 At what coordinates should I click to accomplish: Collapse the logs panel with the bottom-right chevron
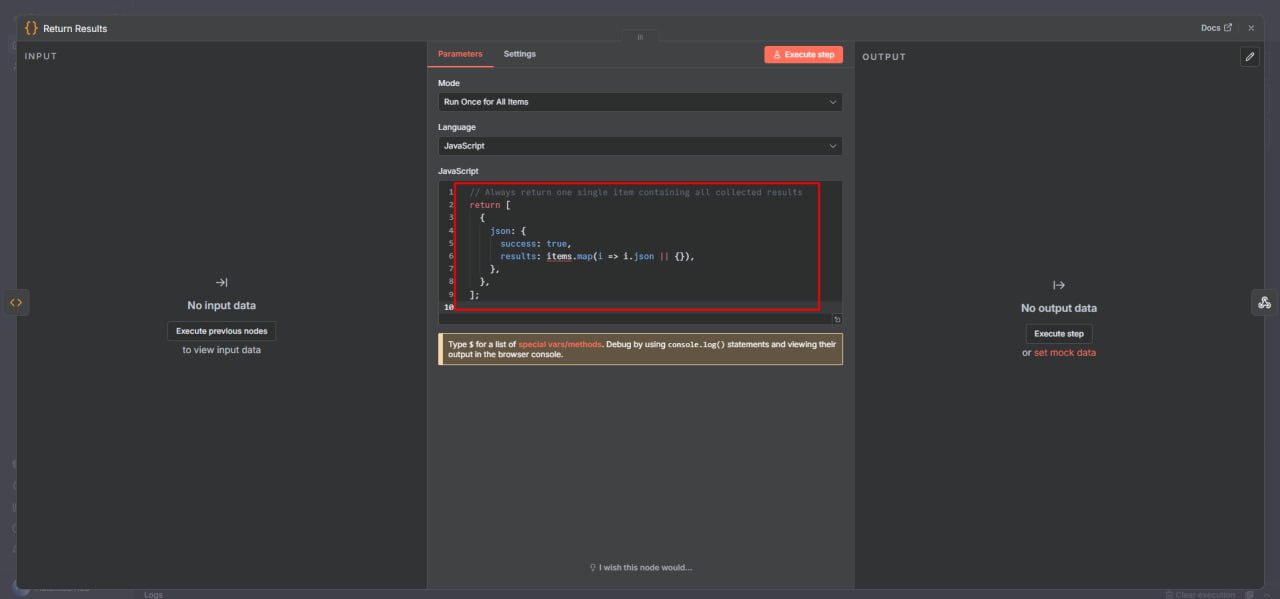1268,594
